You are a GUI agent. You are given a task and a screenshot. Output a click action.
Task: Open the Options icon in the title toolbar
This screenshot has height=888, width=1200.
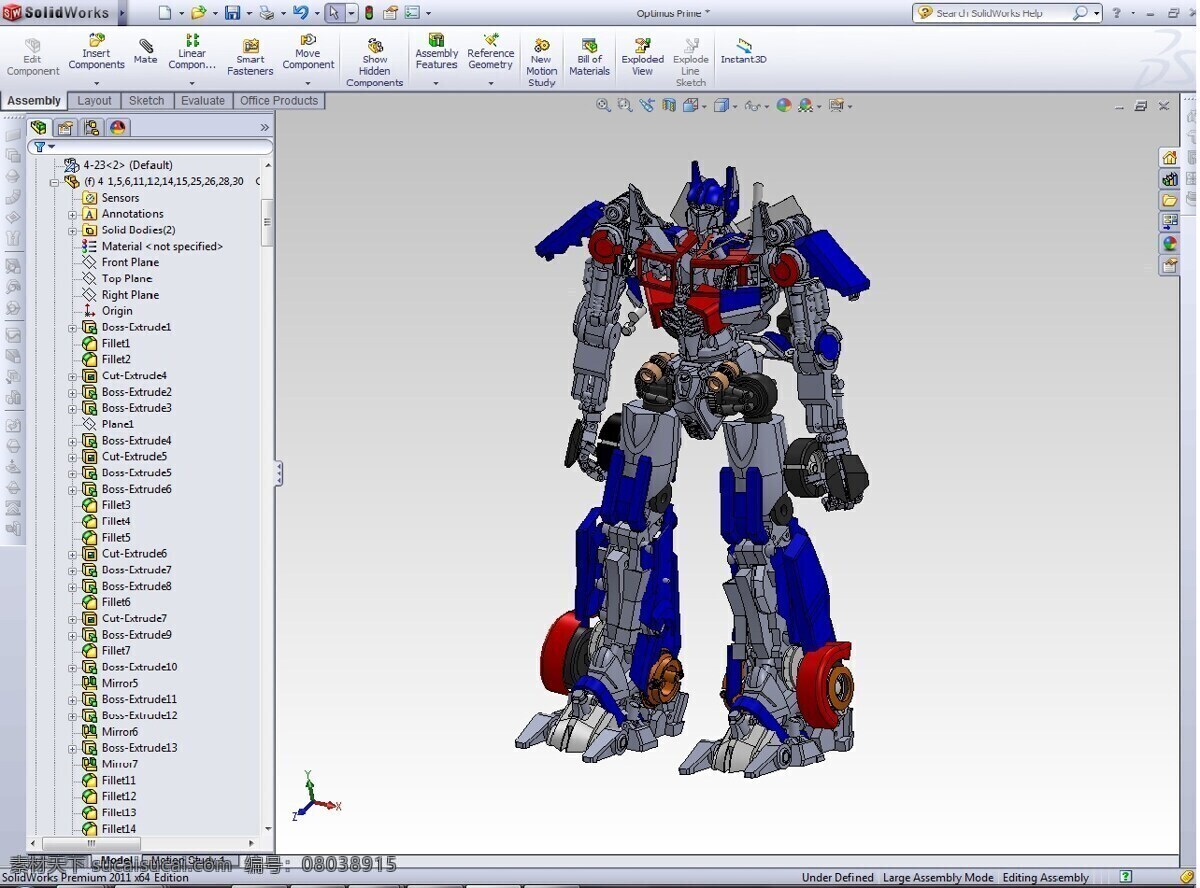click(411, 13)
